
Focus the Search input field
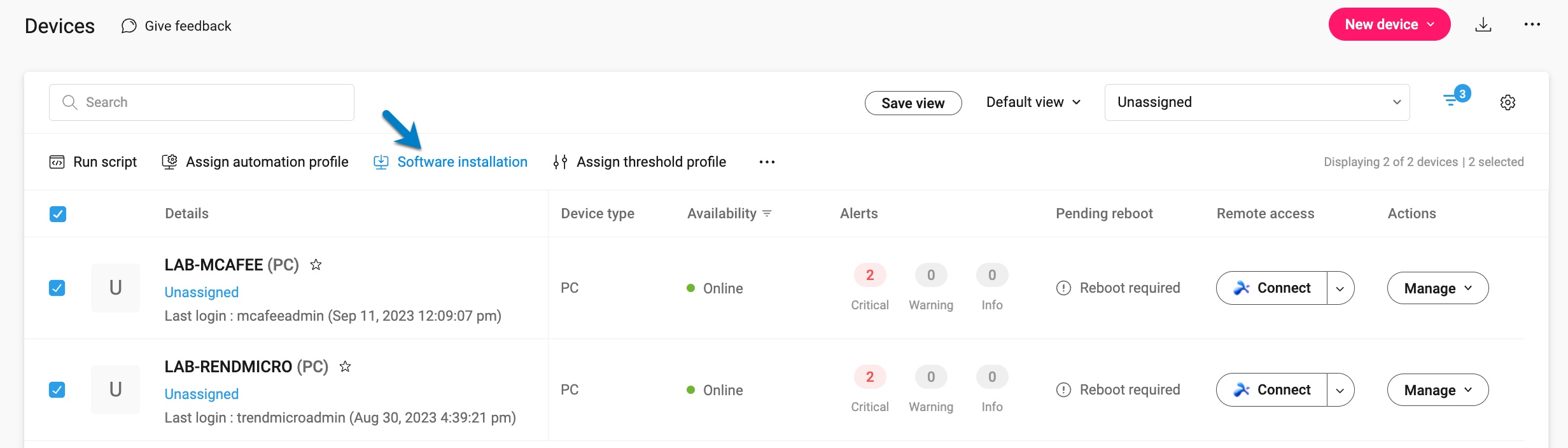point(202,102)
